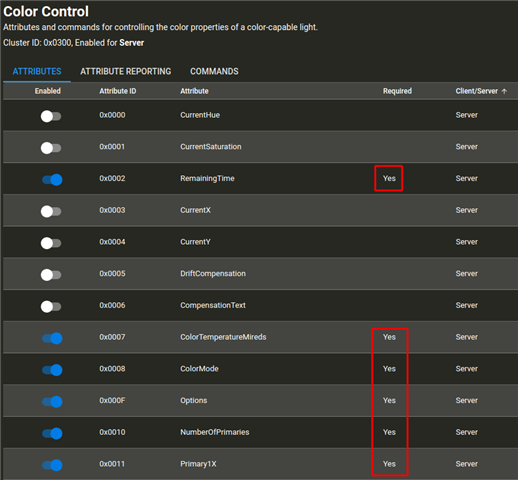
Task: Click the Server cell in CurrentHue row
Action: point(467,115)
